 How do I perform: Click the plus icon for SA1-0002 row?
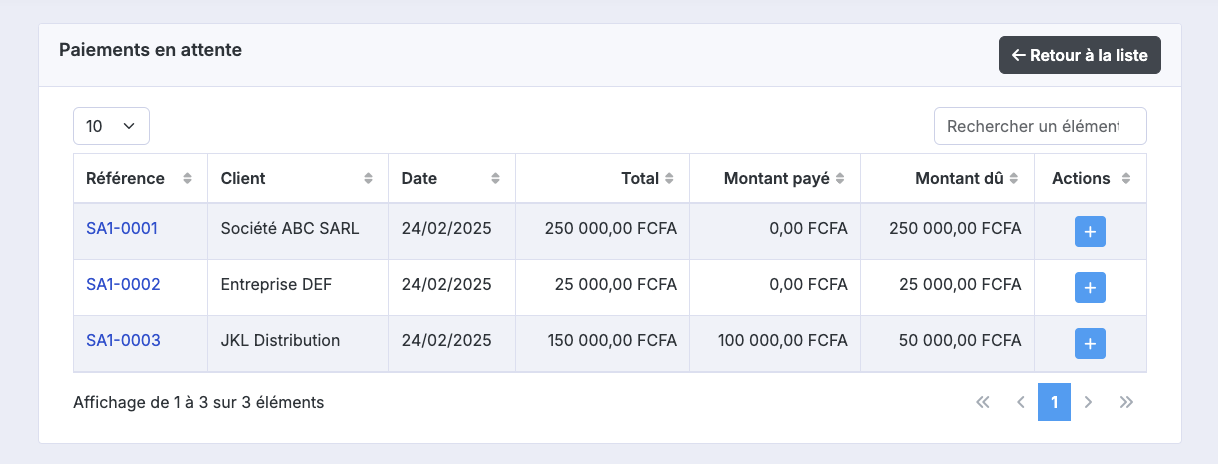(1090, 287)
